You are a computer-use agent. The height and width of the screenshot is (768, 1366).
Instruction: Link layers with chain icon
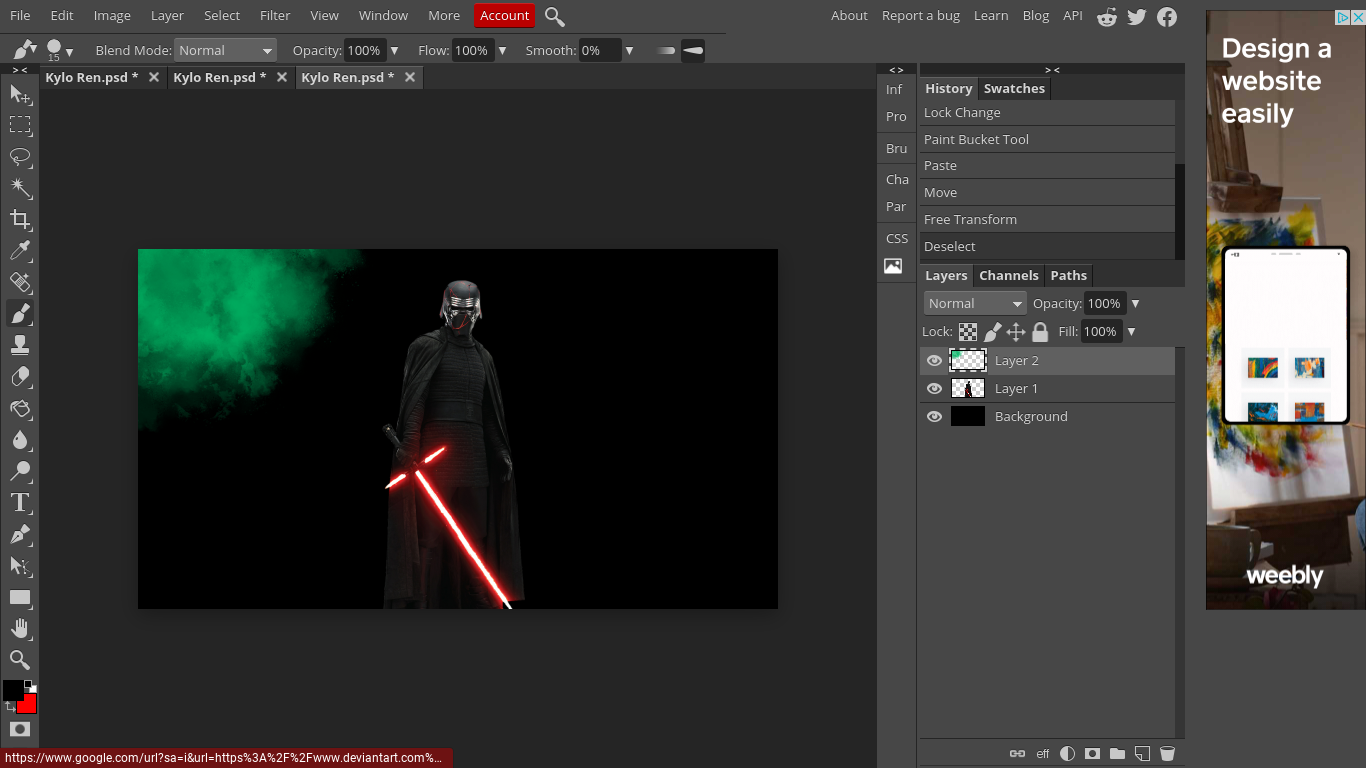click(x=1017, y=754)
